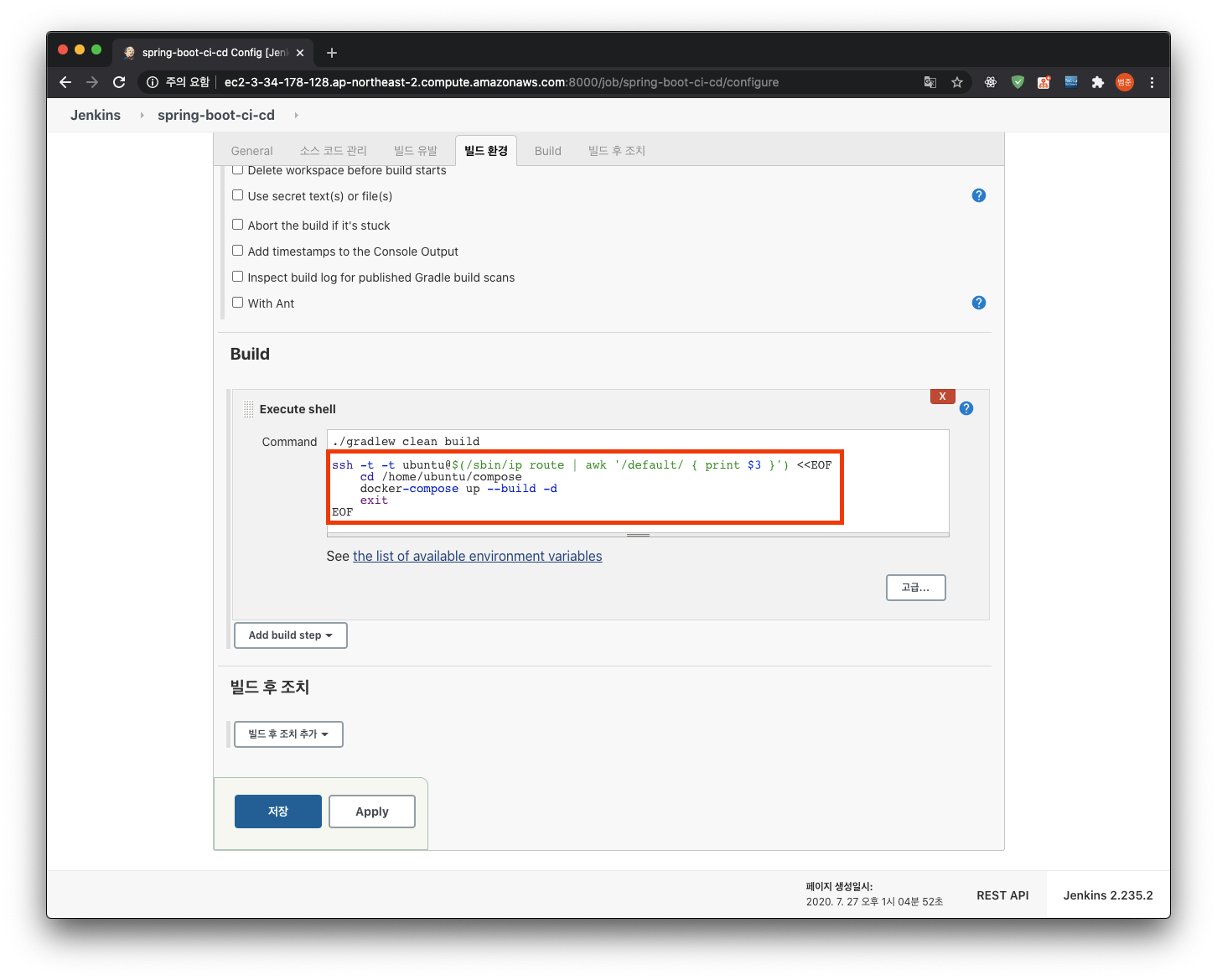Open the 빌드 후 조치 추가 dropdown
This screenshot has height=980, width=1217.
click(x=288, y=734)
